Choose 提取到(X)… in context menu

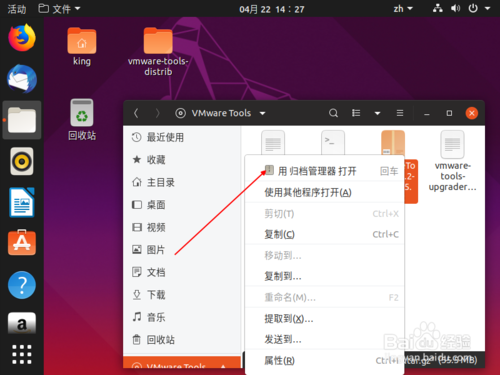[x=325, y=318]
